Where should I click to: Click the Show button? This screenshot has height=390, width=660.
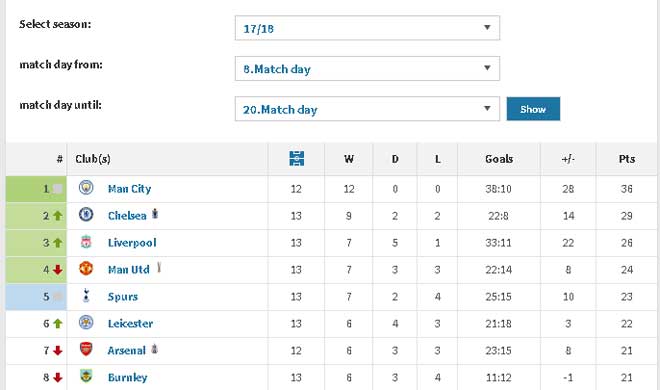[x=533, y=109]
